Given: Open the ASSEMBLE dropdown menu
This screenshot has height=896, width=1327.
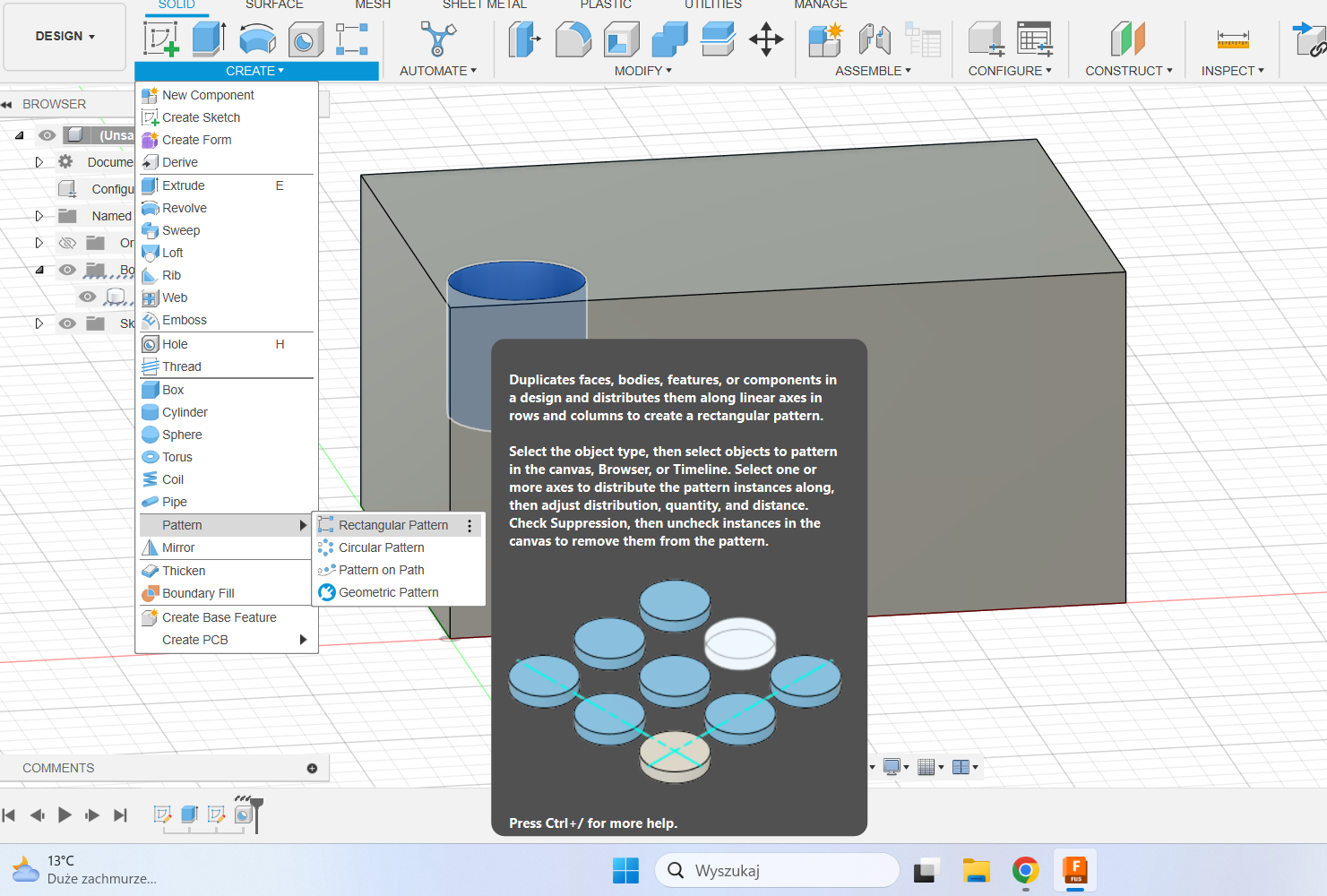Looking at the screenshot, I should 873,71.
